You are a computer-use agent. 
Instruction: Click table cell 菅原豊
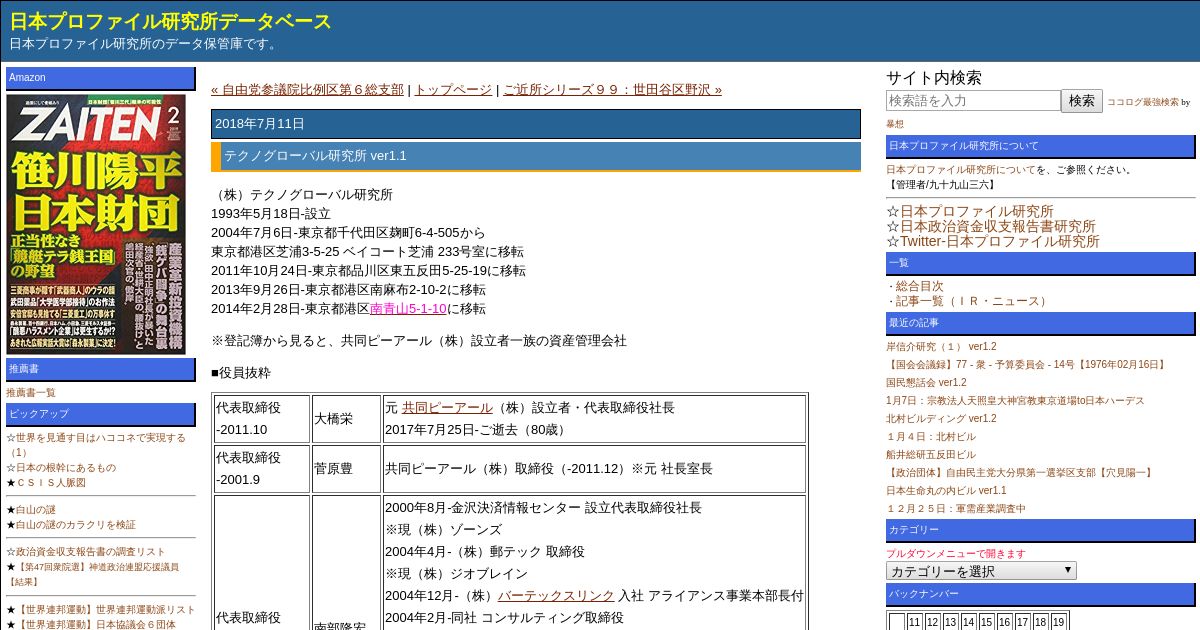click(x=346, y=469)
